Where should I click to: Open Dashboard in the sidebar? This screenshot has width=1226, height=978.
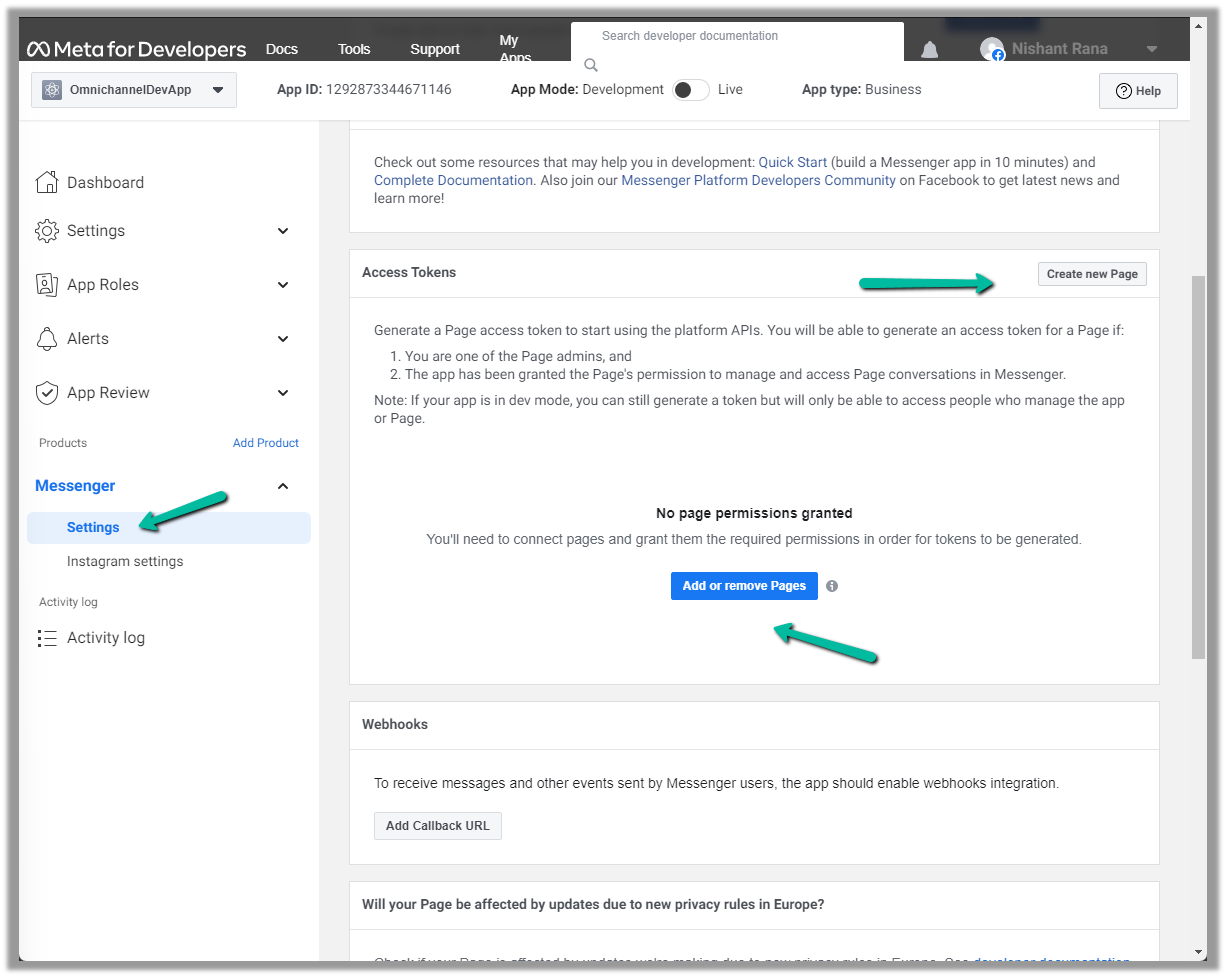105,182
